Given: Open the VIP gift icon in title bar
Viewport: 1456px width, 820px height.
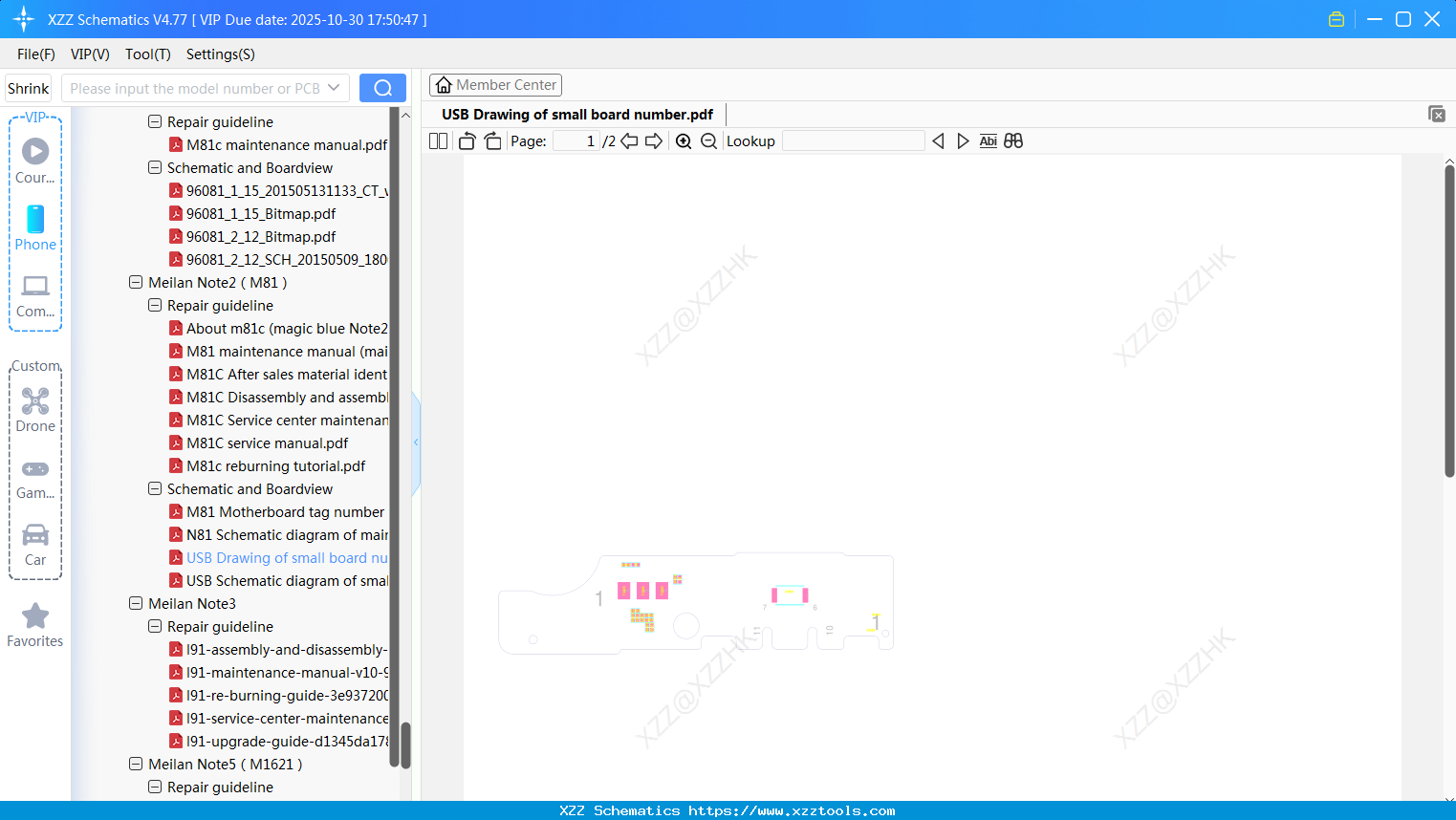Looking at the screenshot, I should [x=1336, y=19].
